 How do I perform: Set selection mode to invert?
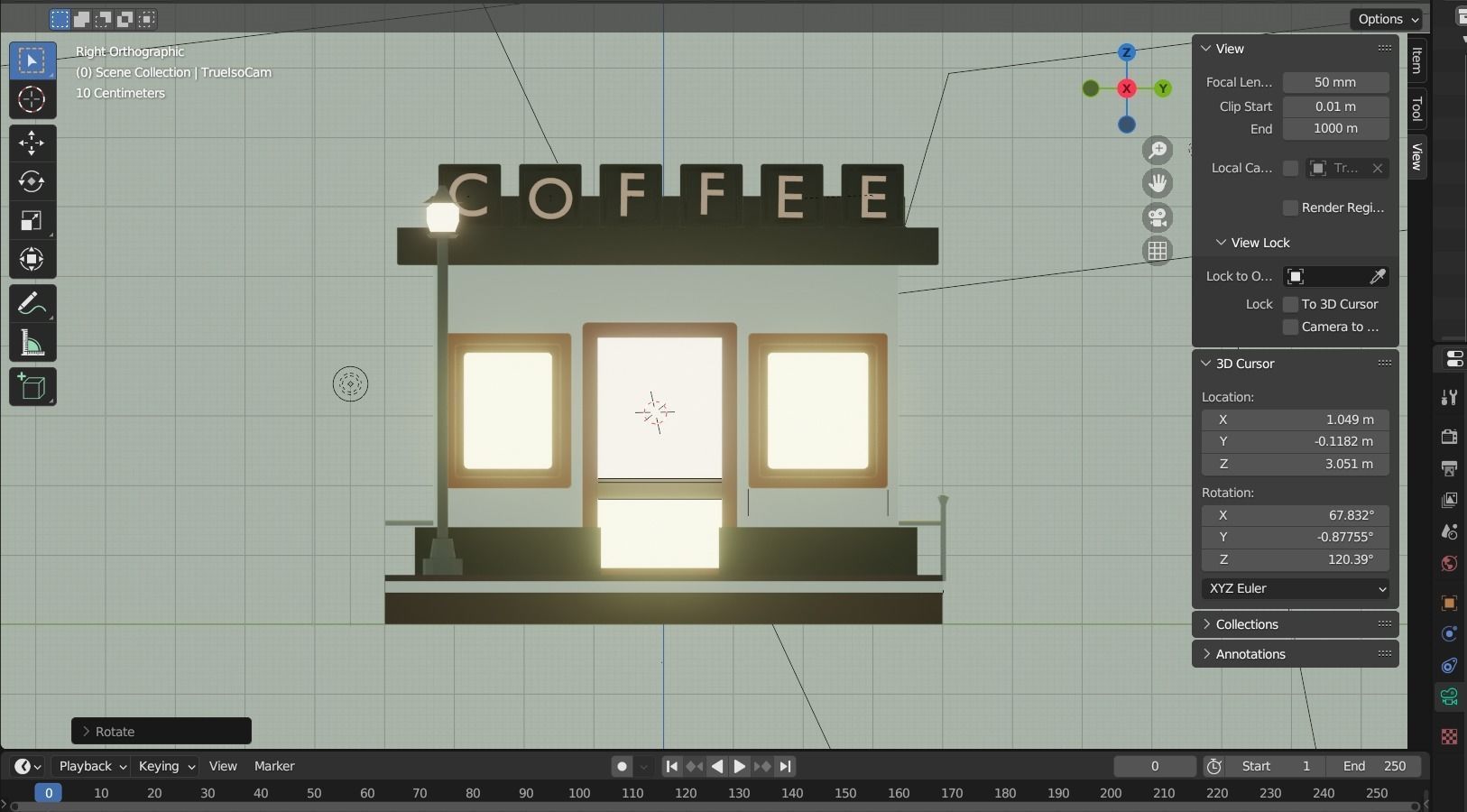pyautogui.click(x=125, y=19)
